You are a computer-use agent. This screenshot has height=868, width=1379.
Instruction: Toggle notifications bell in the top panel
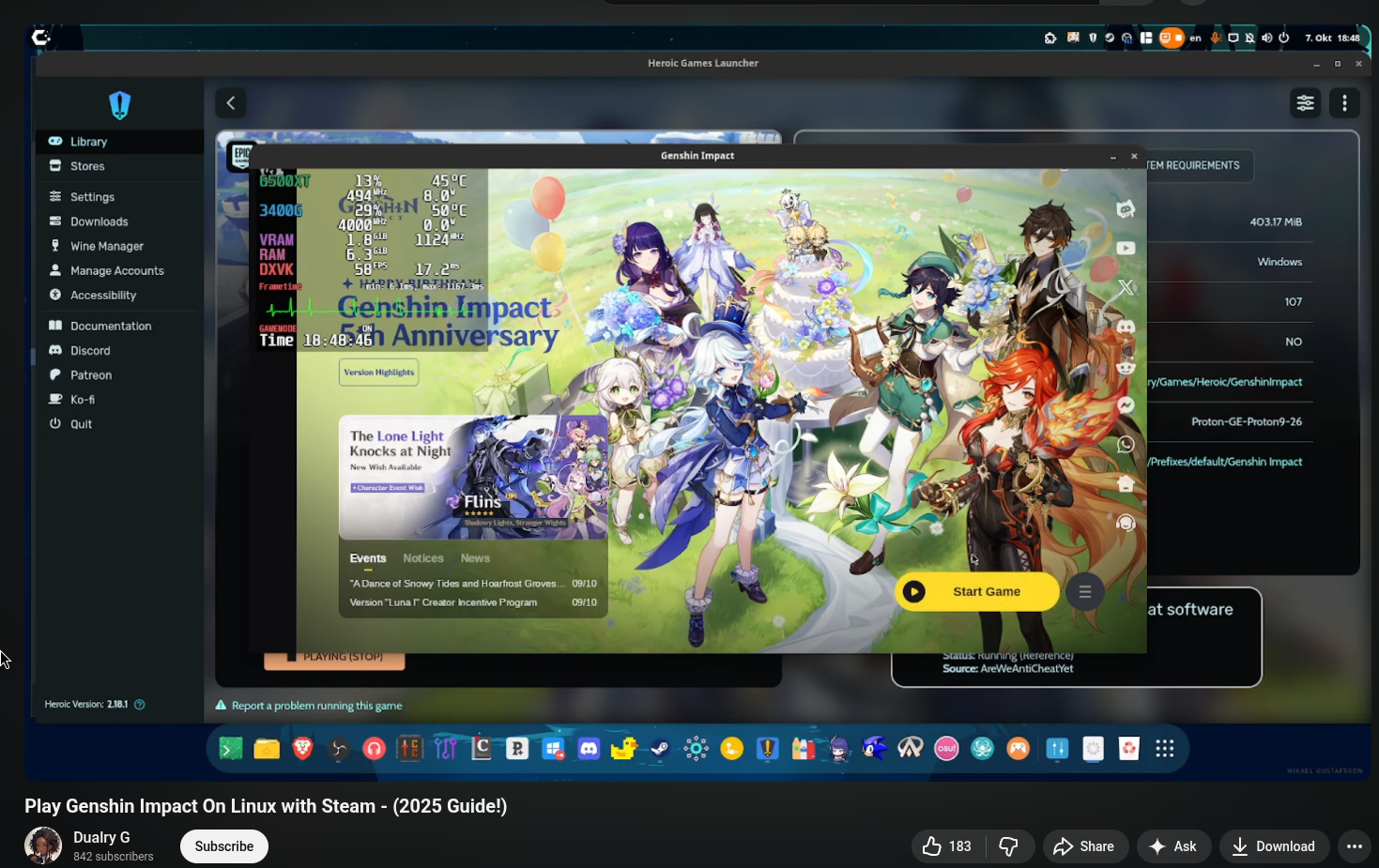[x=1249, y=38]
